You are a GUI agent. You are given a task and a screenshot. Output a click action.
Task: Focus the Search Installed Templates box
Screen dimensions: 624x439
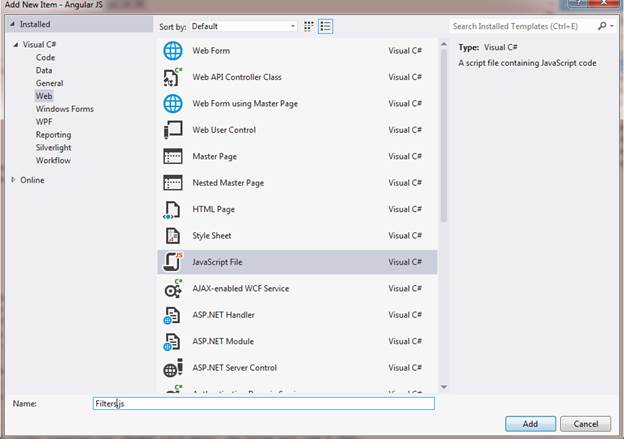point(522,26)
